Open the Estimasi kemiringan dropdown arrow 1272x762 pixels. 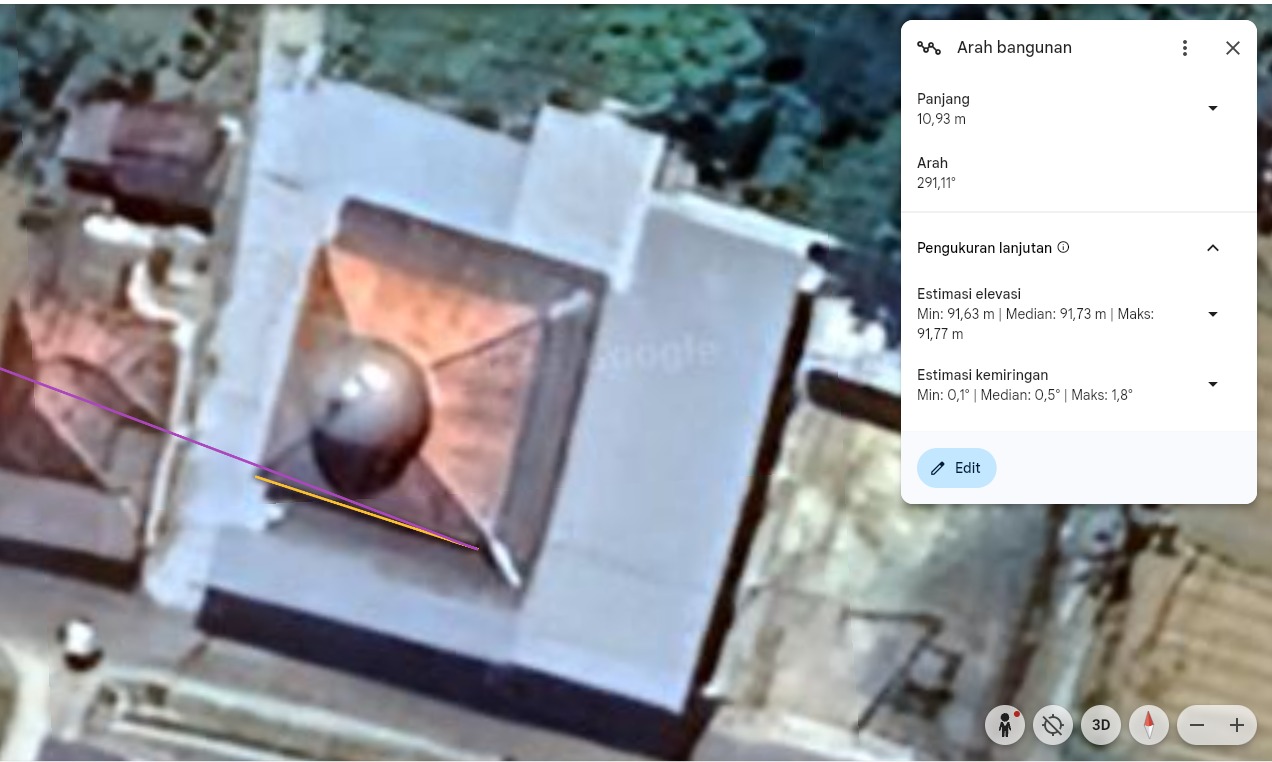pyautogui.click(x=1213, y=384)
